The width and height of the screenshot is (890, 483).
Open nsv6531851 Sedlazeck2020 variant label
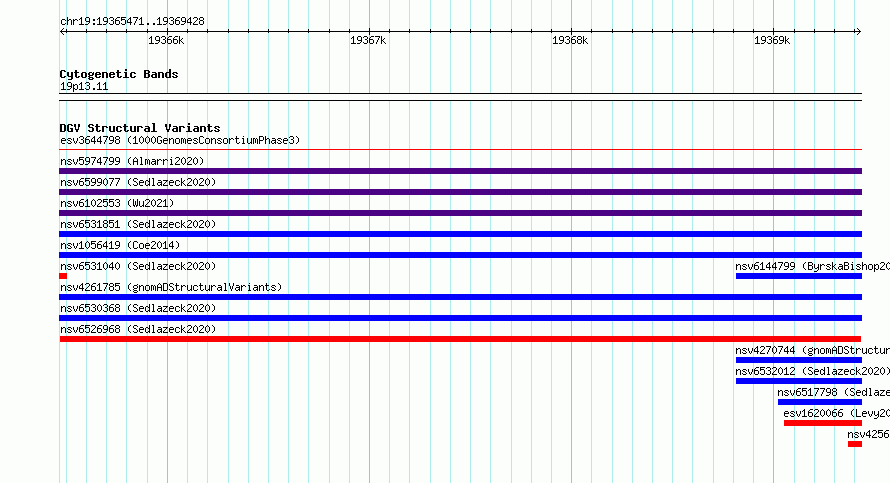(x=138, y=224)
